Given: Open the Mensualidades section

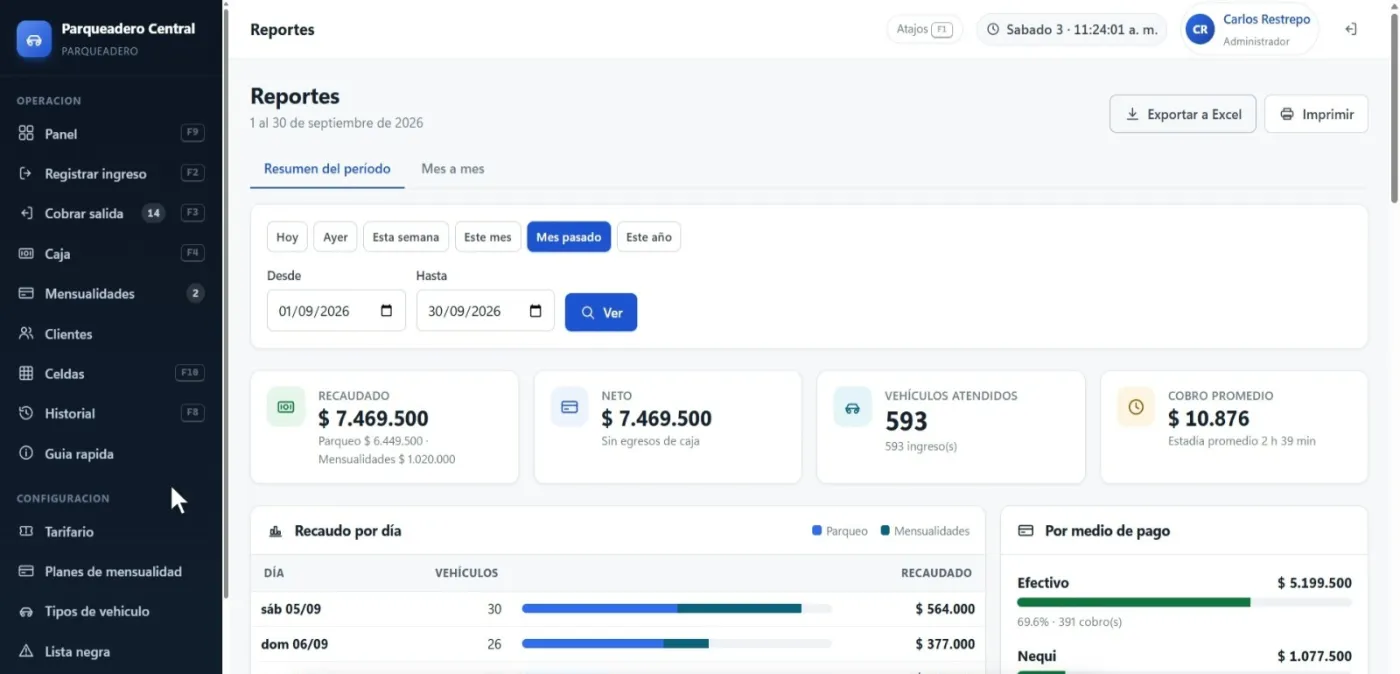Looking at the screenshot, I should point(111,293).
